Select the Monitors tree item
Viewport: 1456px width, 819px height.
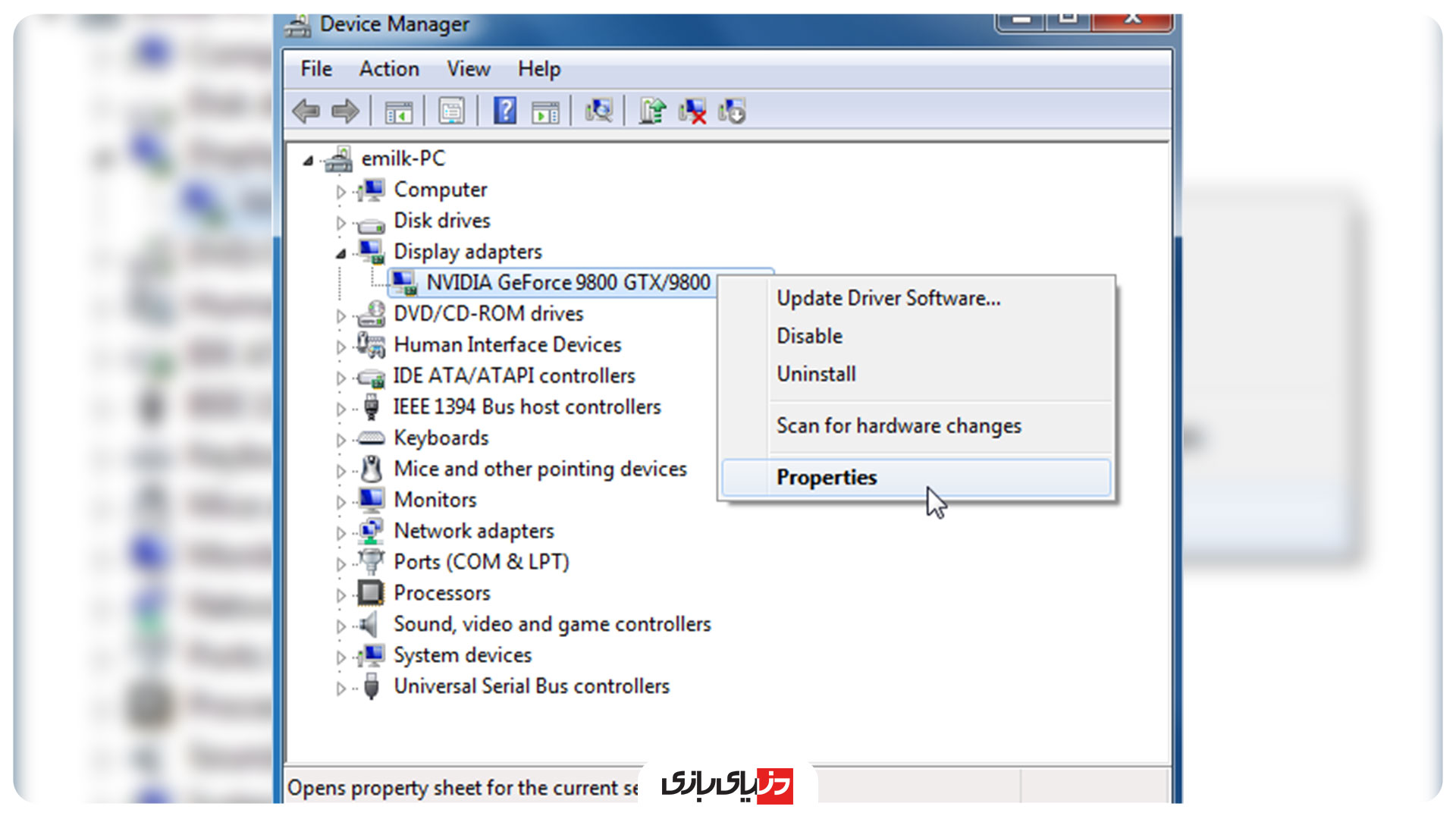point(435,500)
